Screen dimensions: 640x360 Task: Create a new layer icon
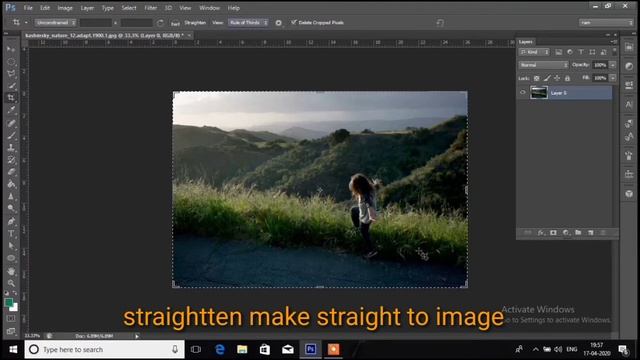pos(590,233)
